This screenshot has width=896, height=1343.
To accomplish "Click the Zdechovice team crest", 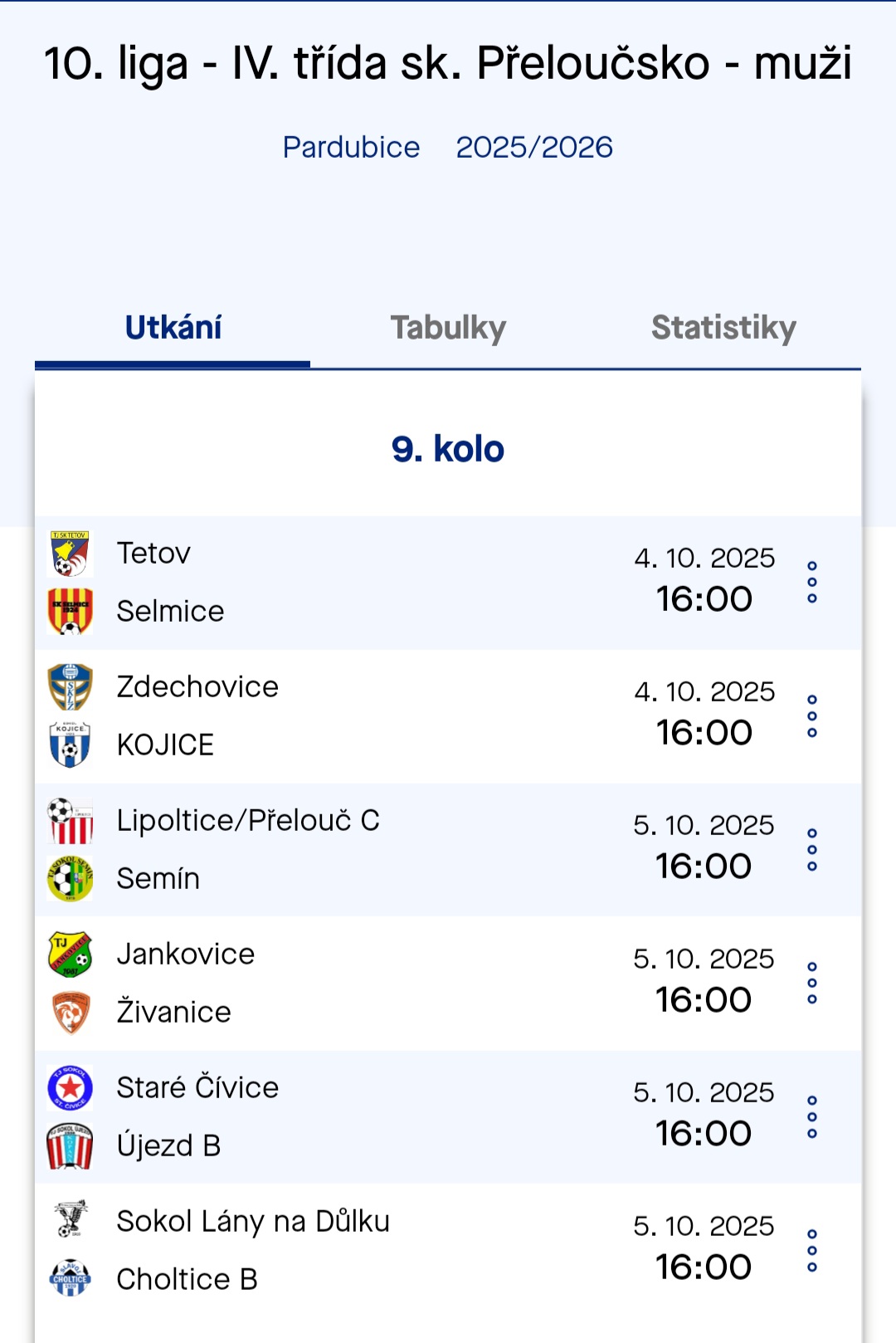I will [71, 687].
